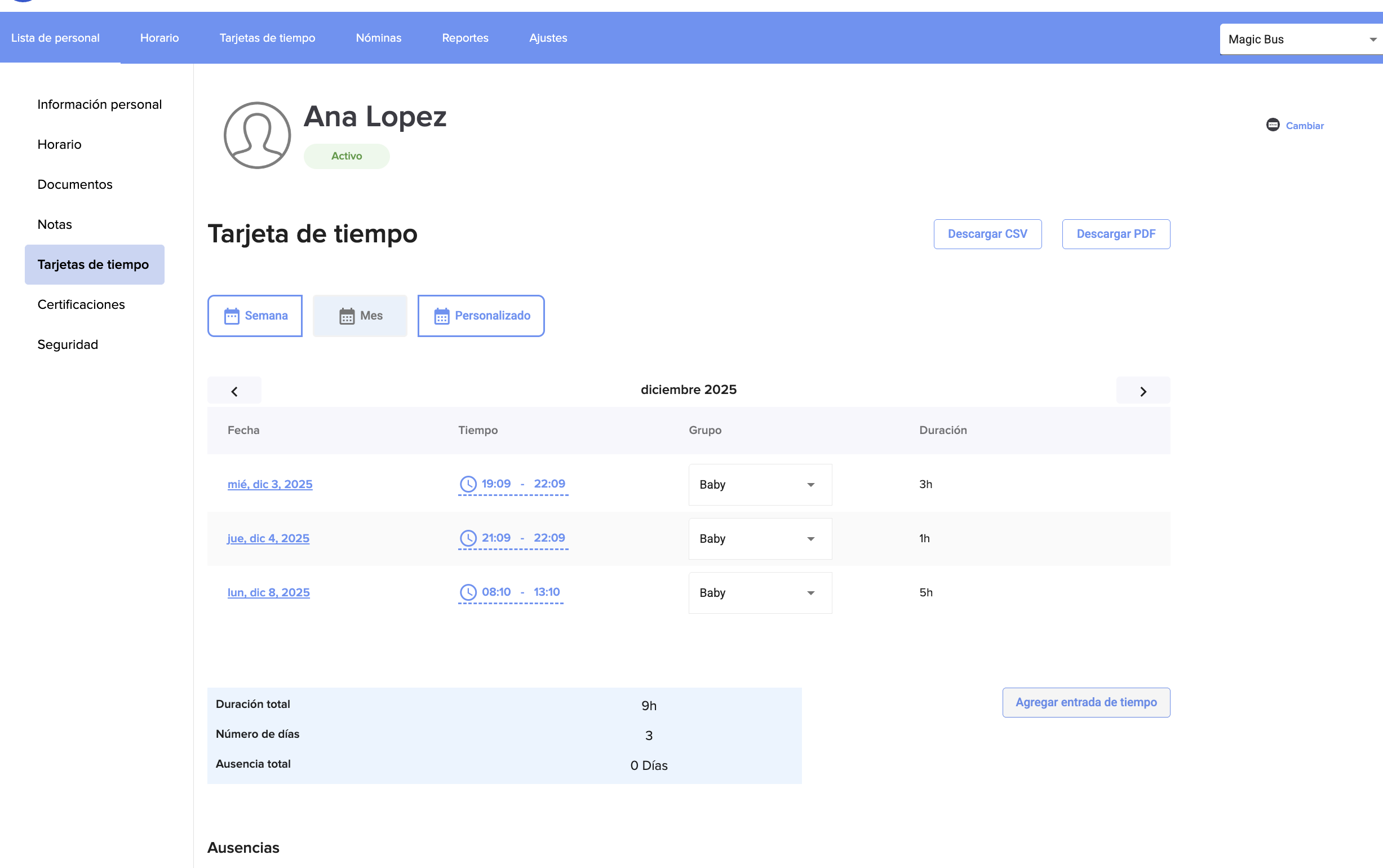Click clock icon on Dec 3 entry

[468, 484]
